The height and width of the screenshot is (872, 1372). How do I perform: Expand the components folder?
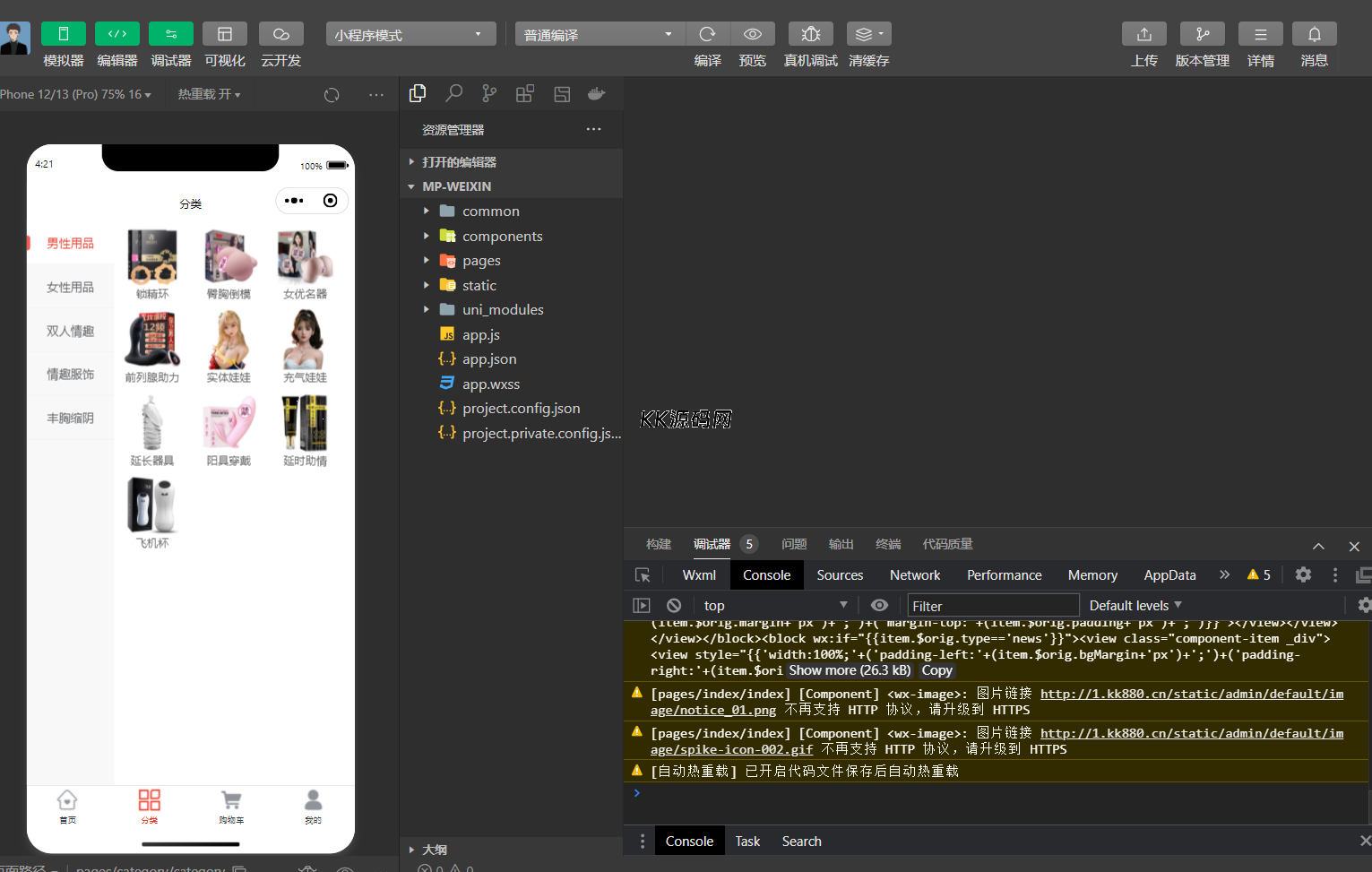click(502, 236)
